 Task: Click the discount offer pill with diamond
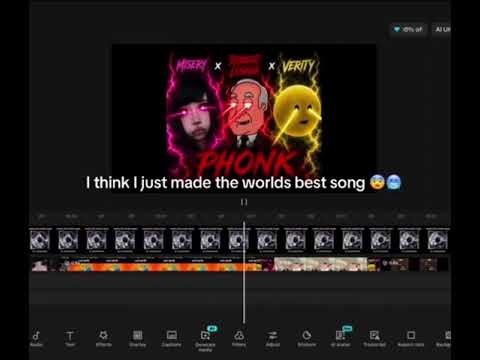pyautogui.click(x=408, y=30)
